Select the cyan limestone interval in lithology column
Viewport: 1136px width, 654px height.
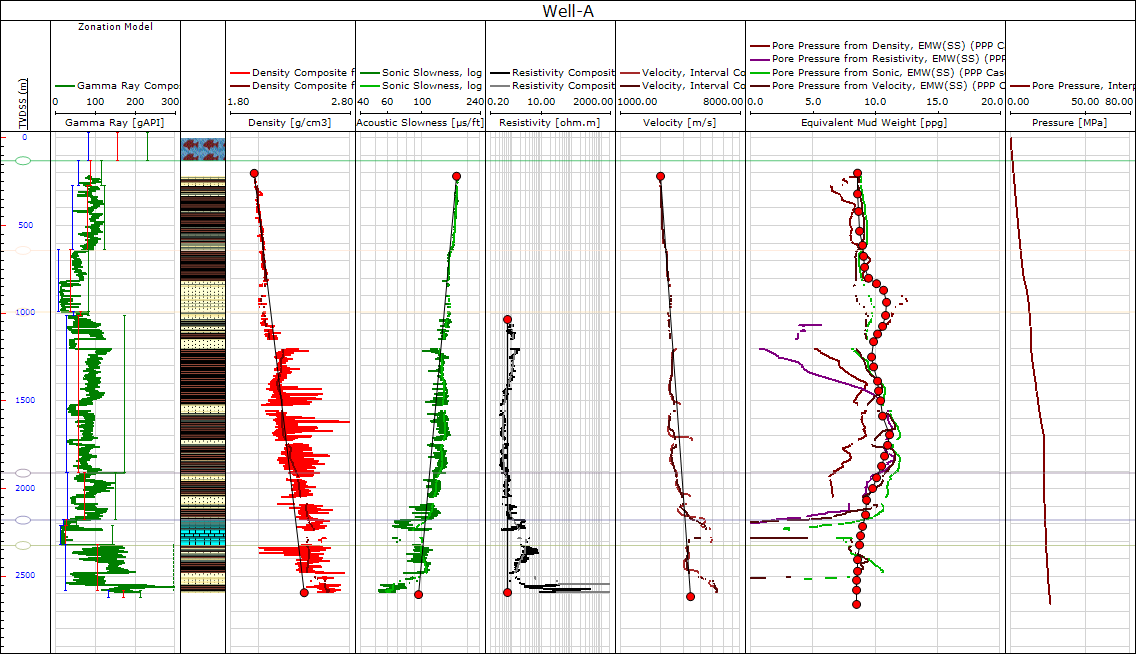tap(202, 537)
